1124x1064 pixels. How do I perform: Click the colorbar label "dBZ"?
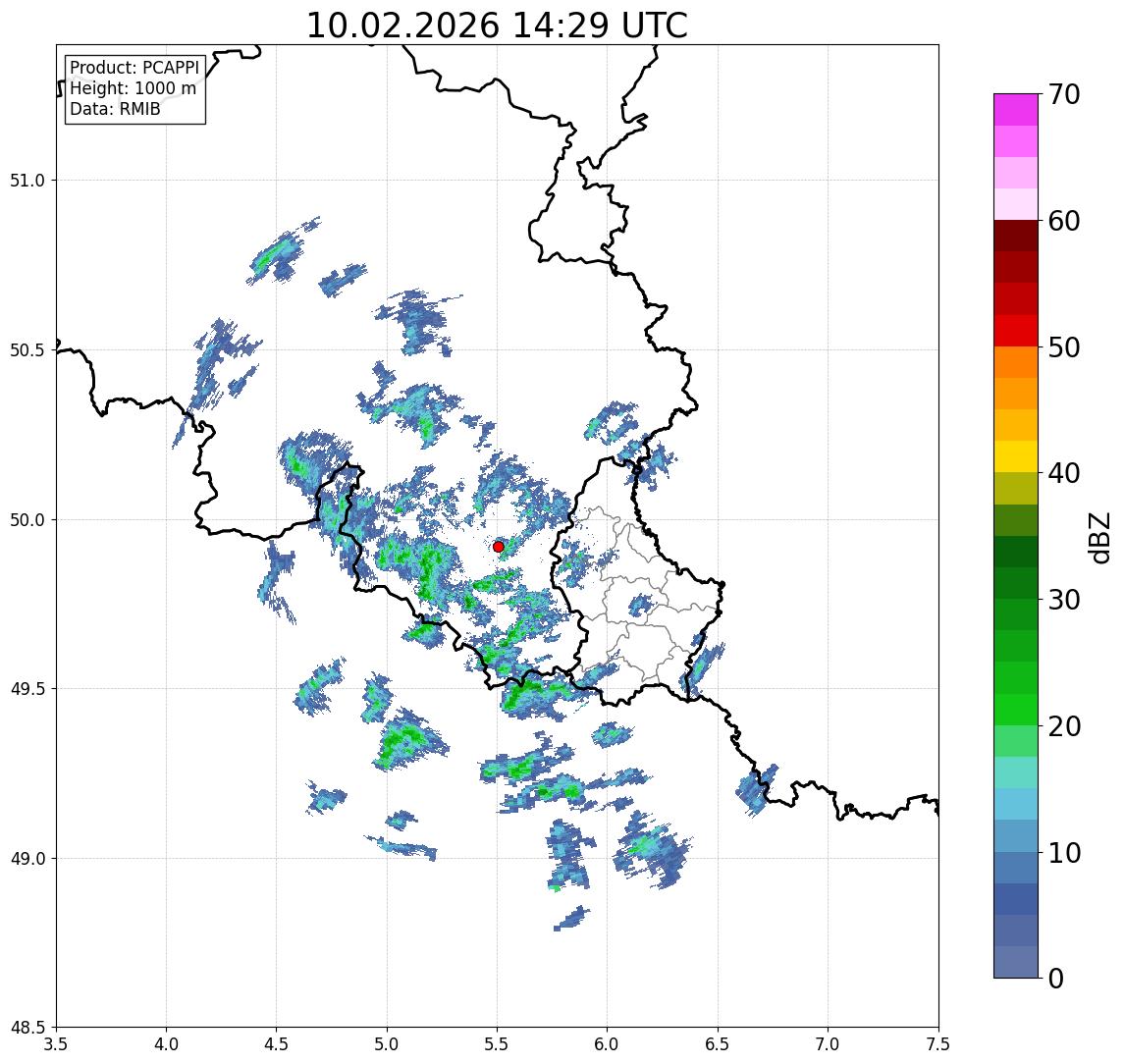[x=1099, y=538]
